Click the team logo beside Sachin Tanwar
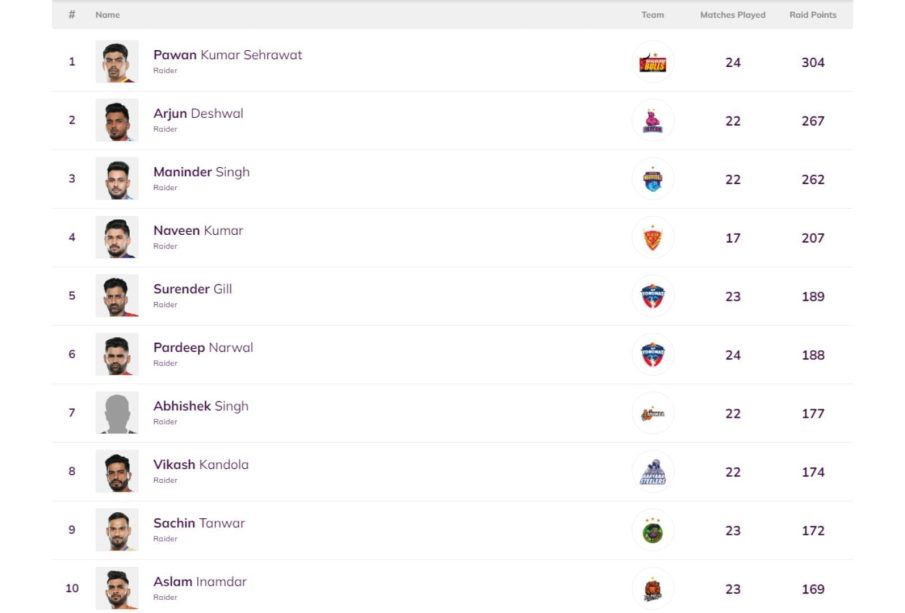Viewport: 905px width, 613px height. (653, 531)
